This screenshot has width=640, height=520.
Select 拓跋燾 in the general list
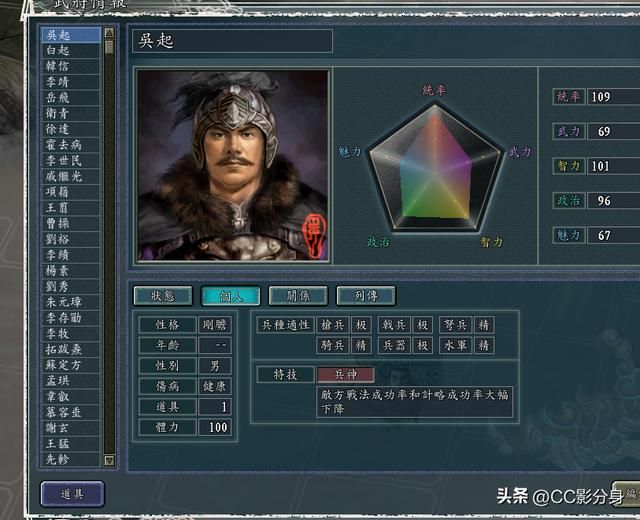pos(71,349)
